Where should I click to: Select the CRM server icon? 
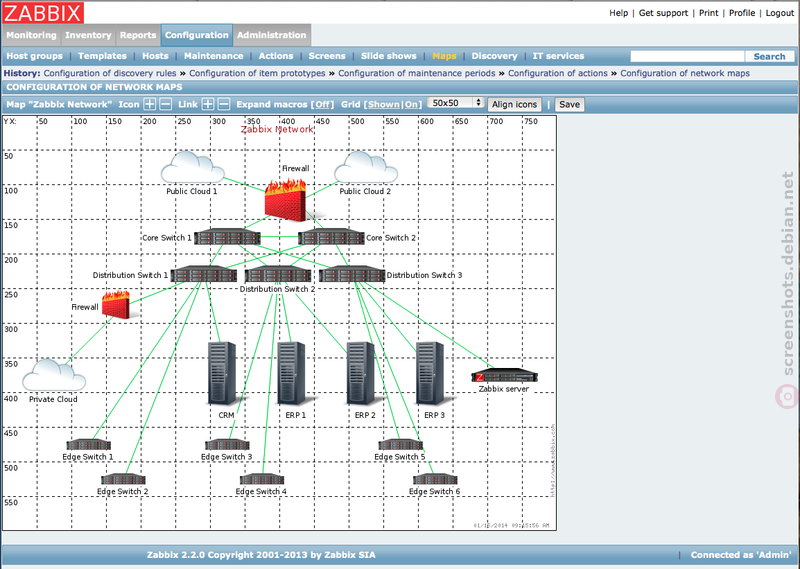point(222,374)
